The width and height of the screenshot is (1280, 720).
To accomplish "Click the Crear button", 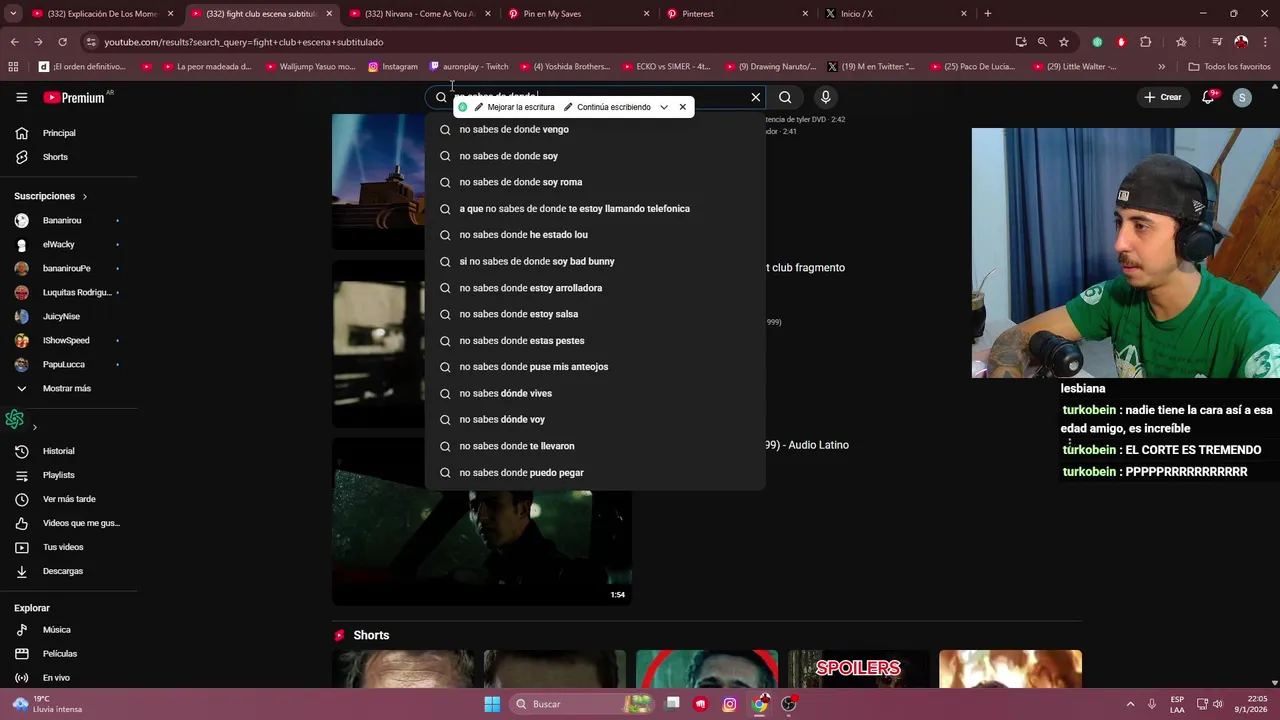I will pyautogui.click(x=1163, y=97).
